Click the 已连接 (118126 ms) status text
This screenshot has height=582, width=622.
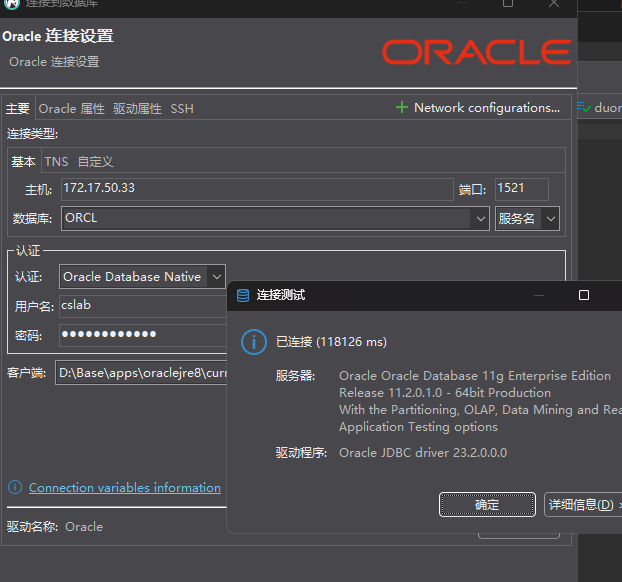[331, 342]
